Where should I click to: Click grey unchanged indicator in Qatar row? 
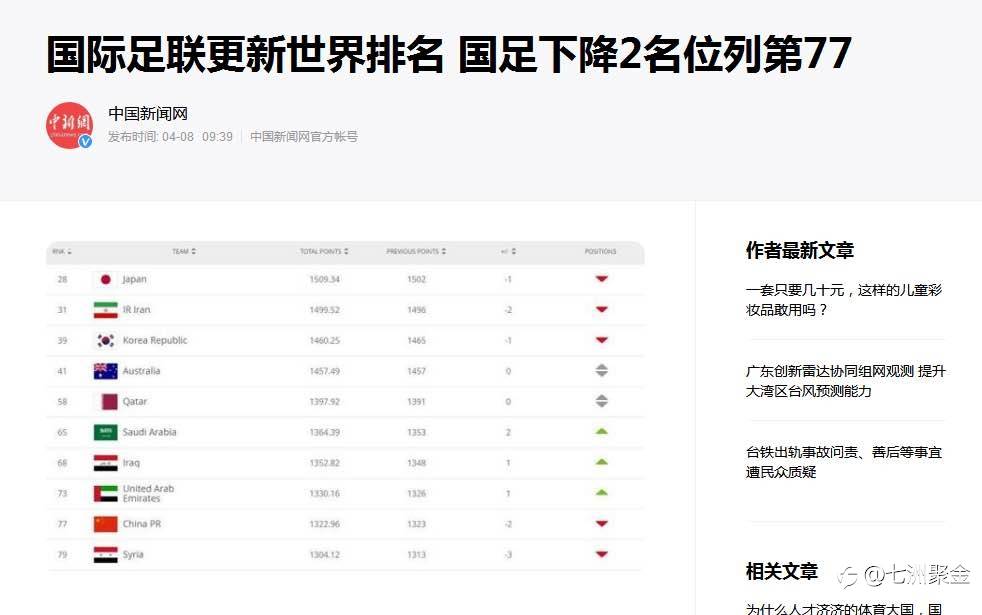[601, 401]
